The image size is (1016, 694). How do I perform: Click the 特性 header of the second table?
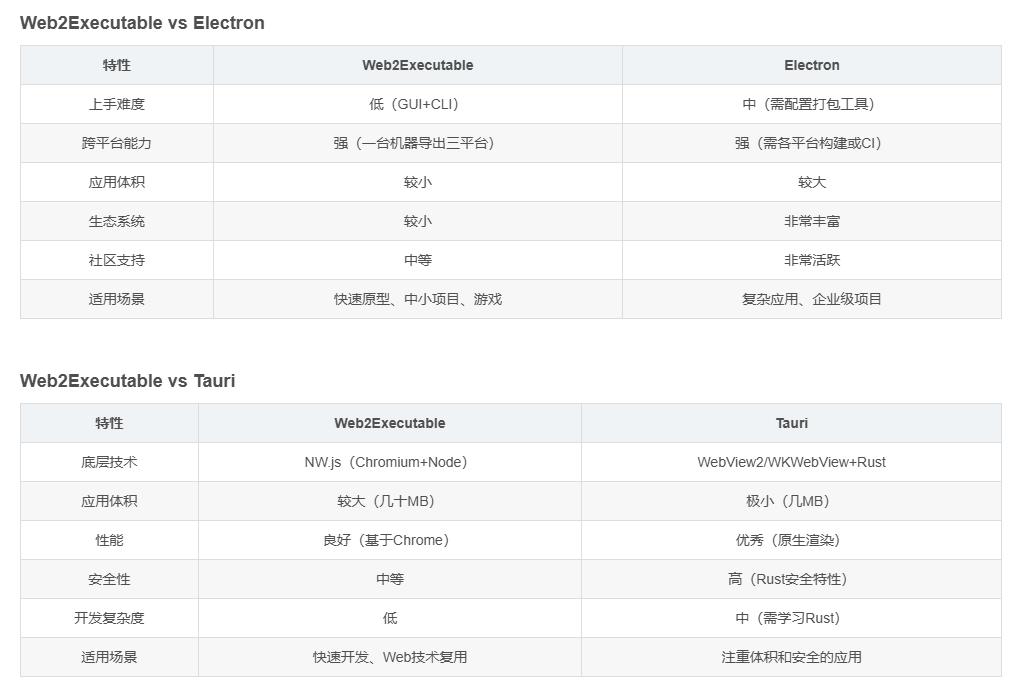coord(108,423)
